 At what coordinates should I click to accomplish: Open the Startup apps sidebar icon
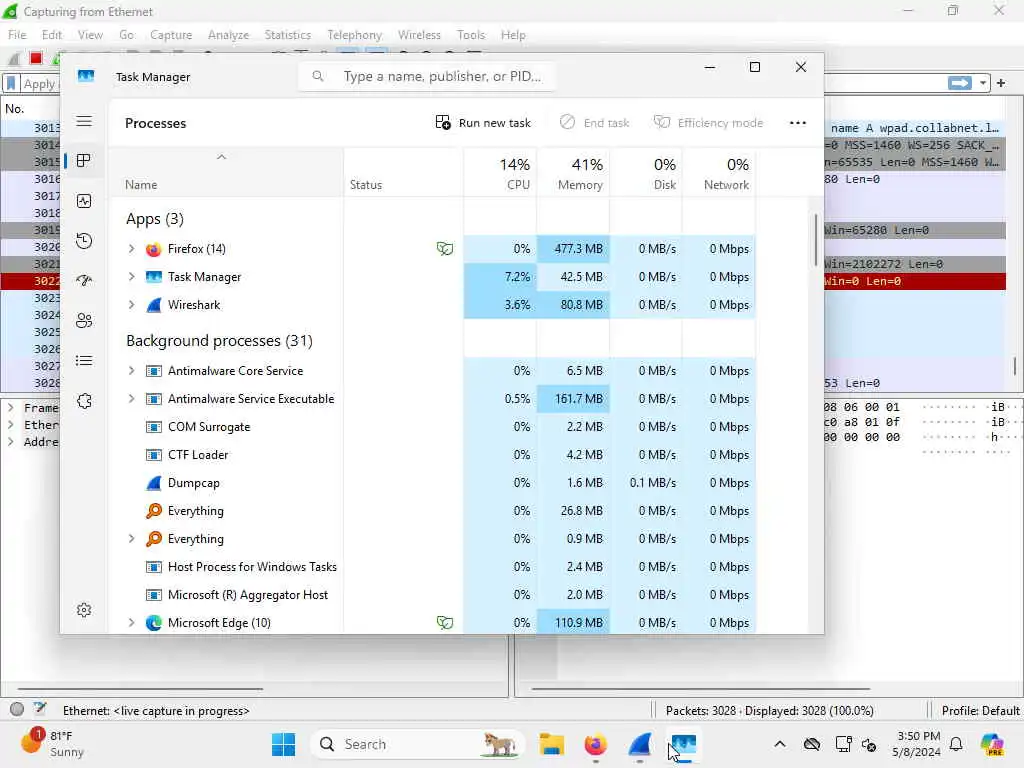click(84, 281)
